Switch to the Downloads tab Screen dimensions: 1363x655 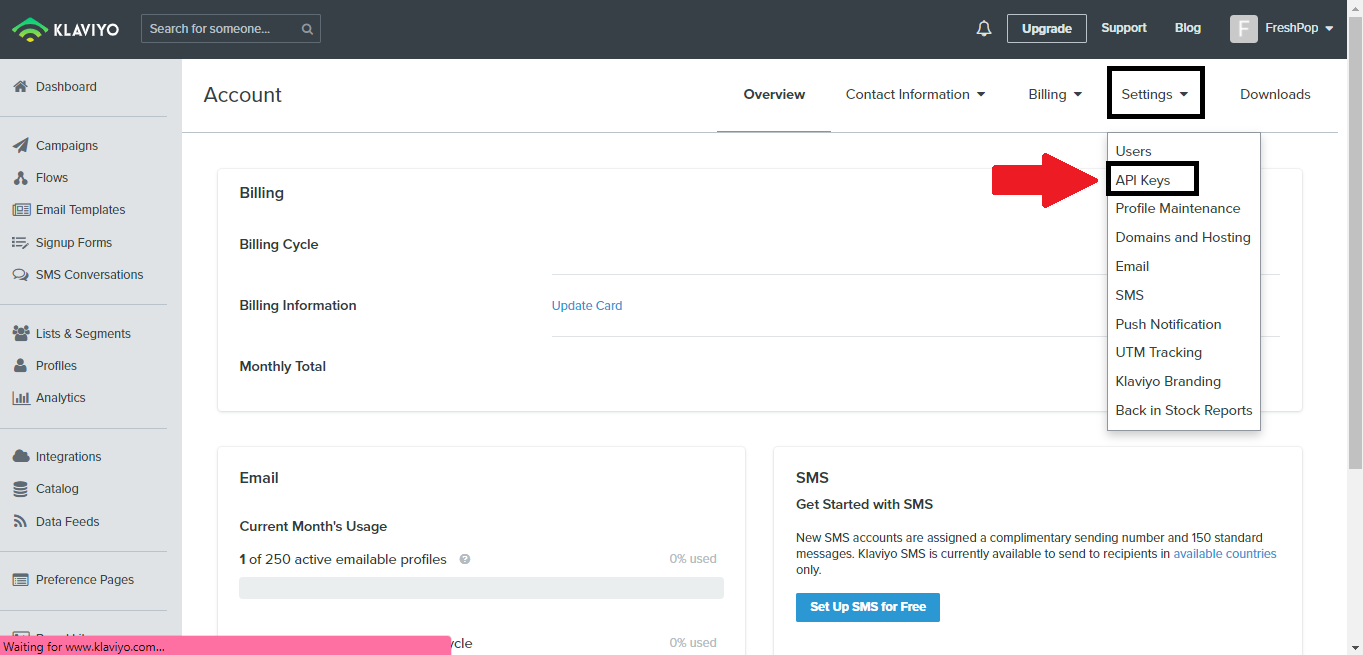(1275, 95)
